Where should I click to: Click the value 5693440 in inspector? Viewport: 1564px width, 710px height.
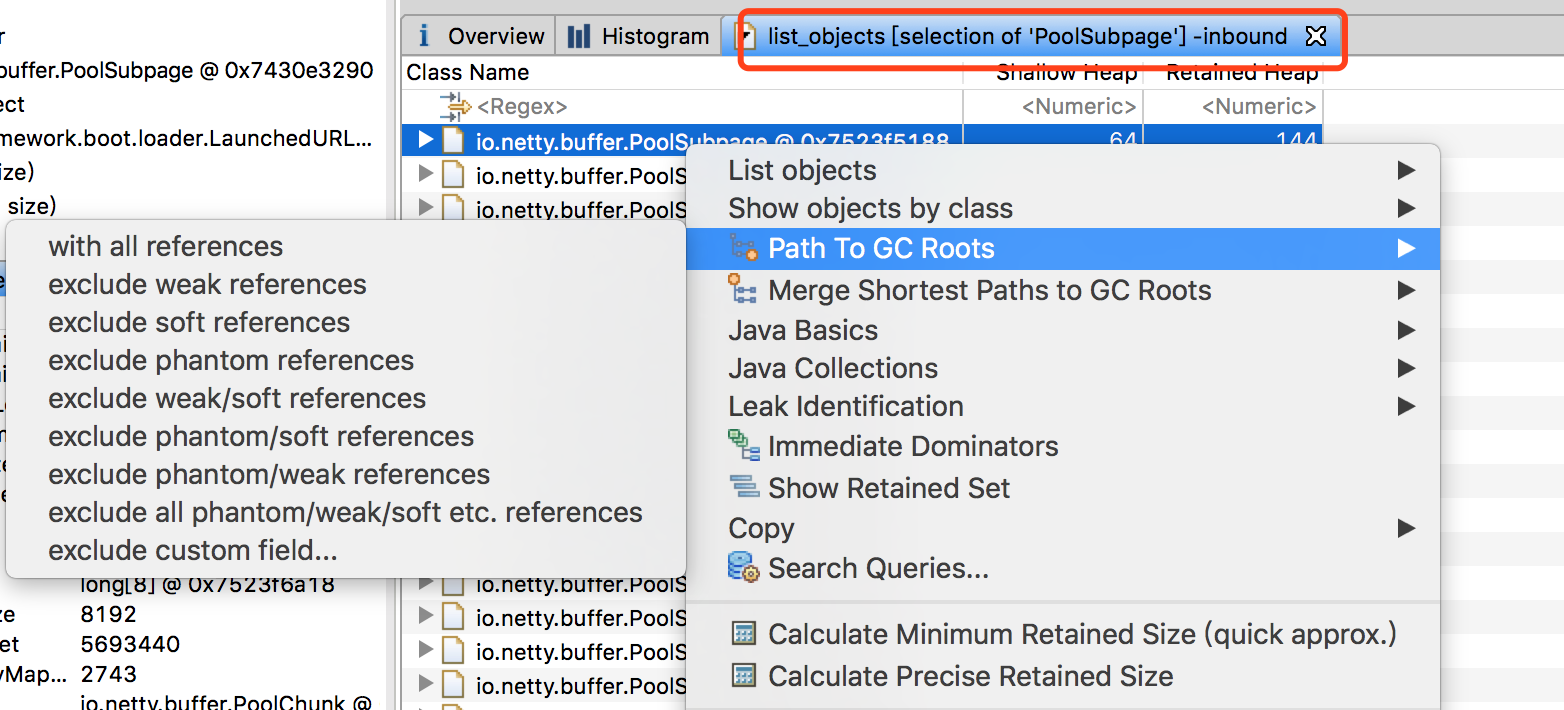(x=130, y=644)
